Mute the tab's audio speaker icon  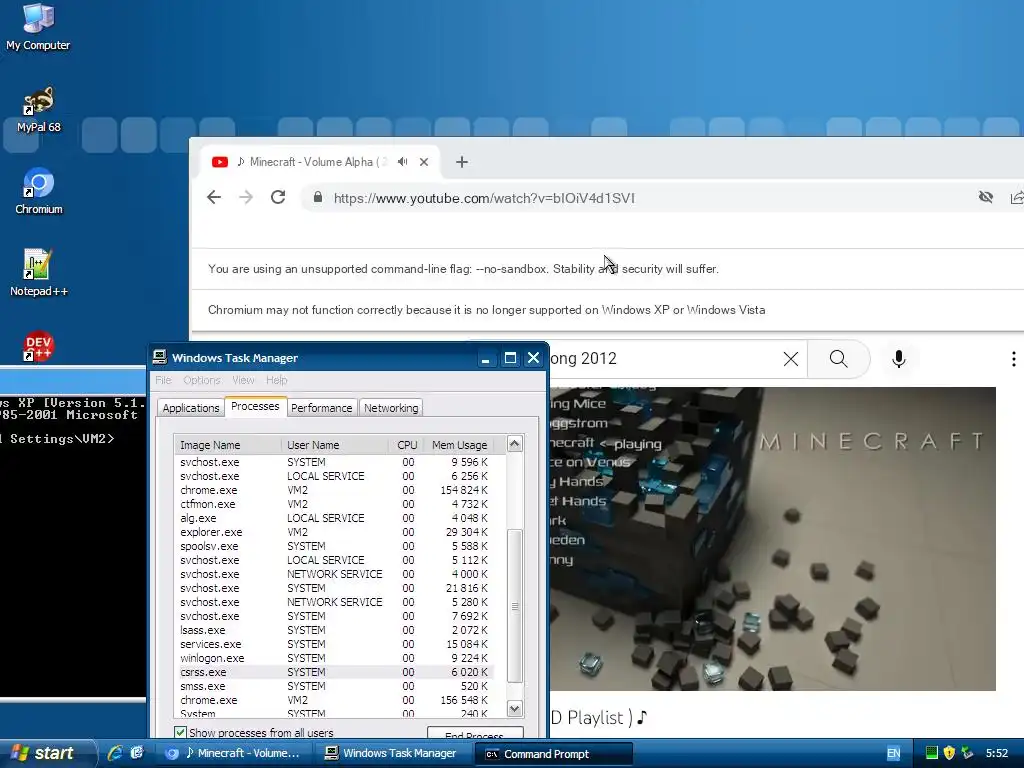coord(403,161)
